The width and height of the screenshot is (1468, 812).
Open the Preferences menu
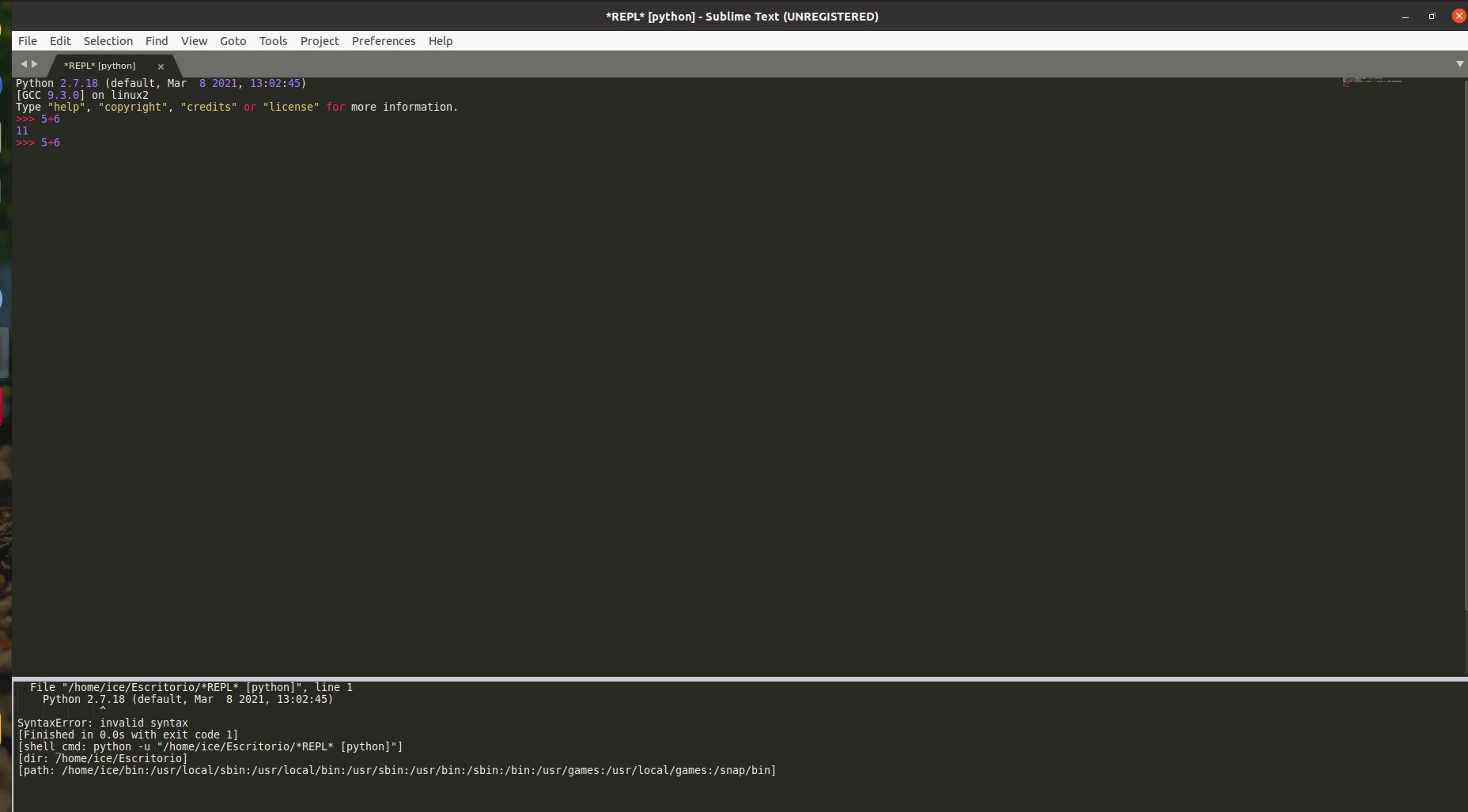point(384,41)
